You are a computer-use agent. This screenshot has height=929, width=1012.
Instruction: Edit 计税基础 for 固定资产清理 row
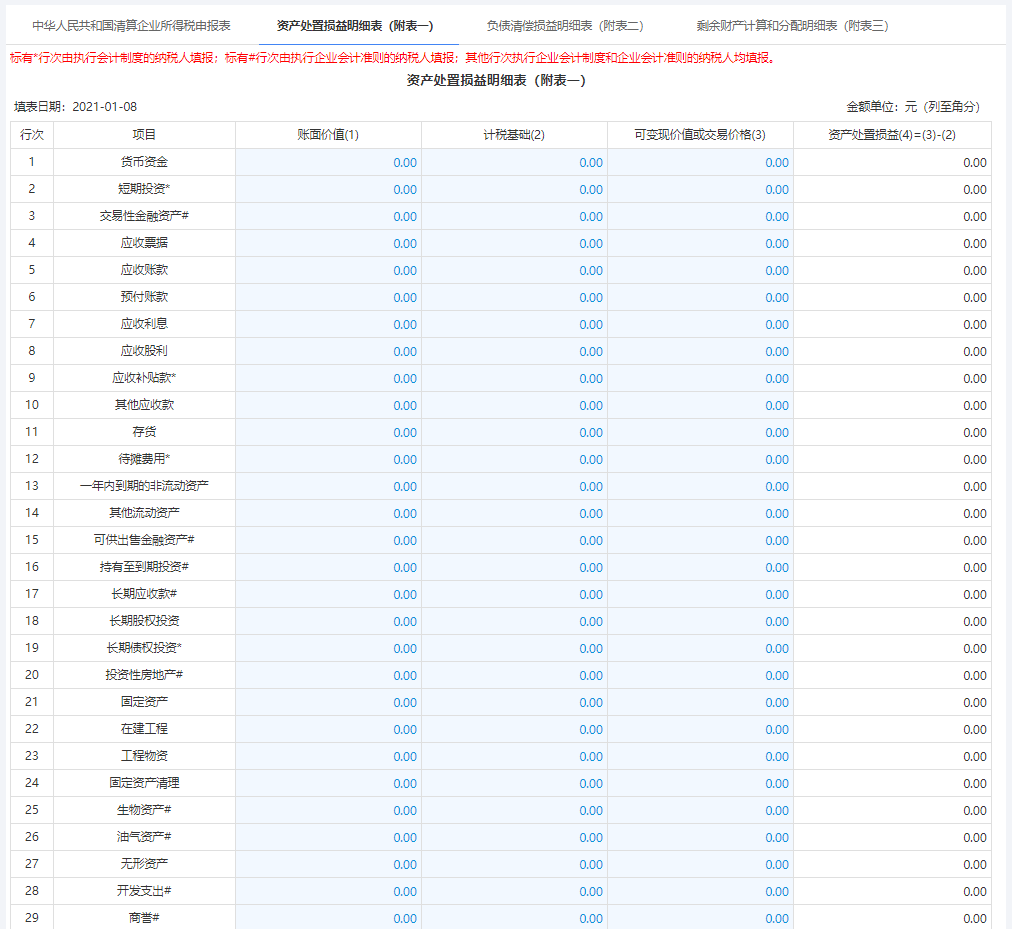click(514, 783)
